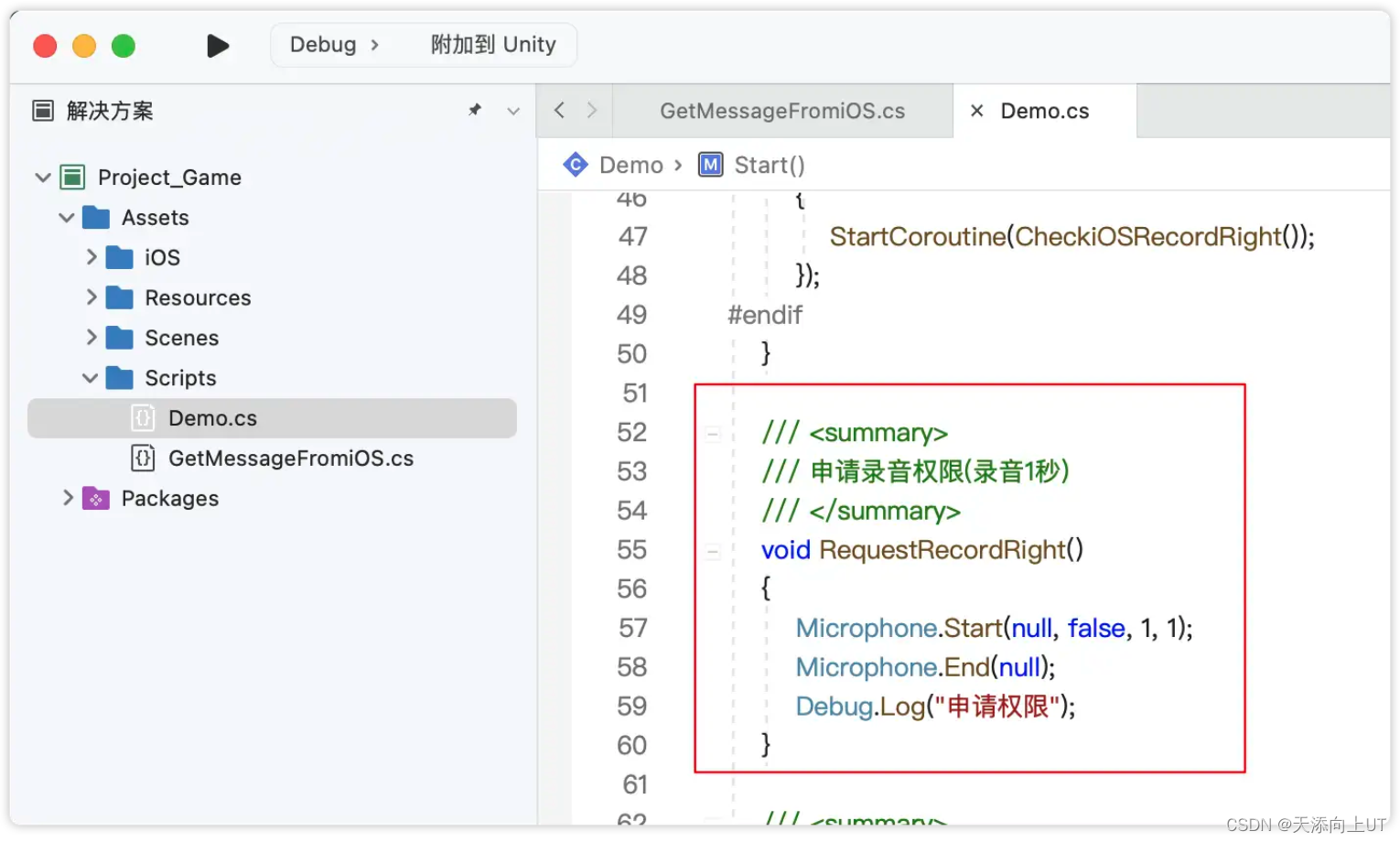Run the project with the play button
This screenshot has width=1400, height=842.
(x=218, y=45)
